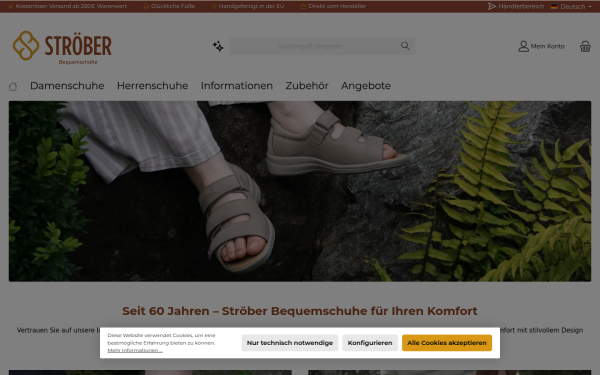This screenshot has height=375, width=600.
Task: Click Direkt vom Hersteller text
Action: [x=337, y=6]
